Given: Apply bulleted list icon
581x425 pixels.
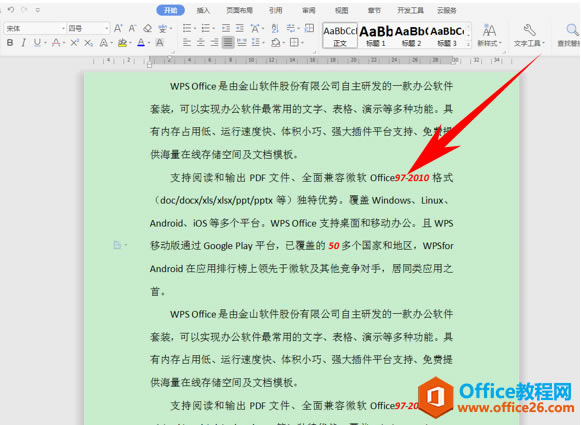Looking at the screenshot, I should [187, 28].
